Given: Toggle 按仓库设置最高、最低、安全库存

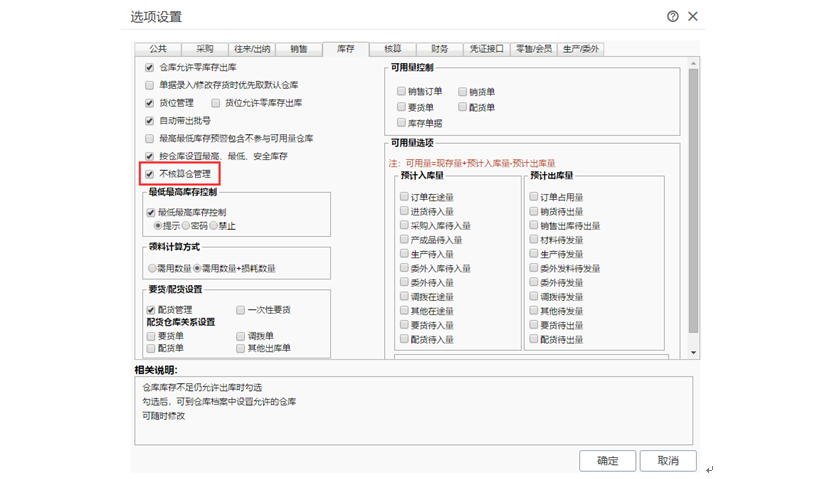Looking at the screenshot, I should click(x=150, y=156).
